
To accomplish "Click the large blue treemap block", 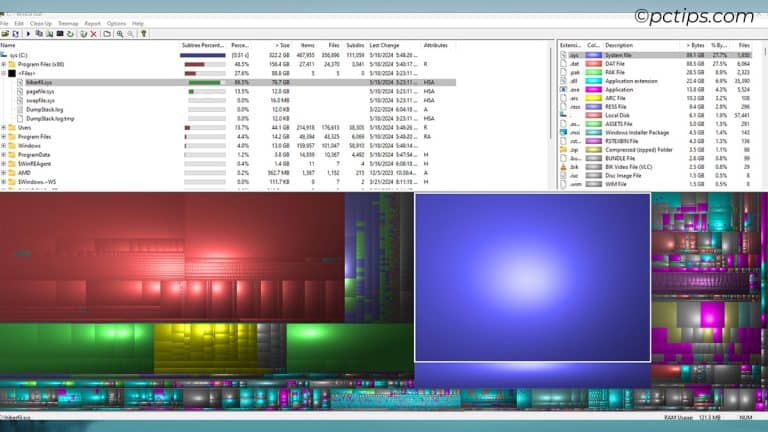I will [x=532, y=277].
